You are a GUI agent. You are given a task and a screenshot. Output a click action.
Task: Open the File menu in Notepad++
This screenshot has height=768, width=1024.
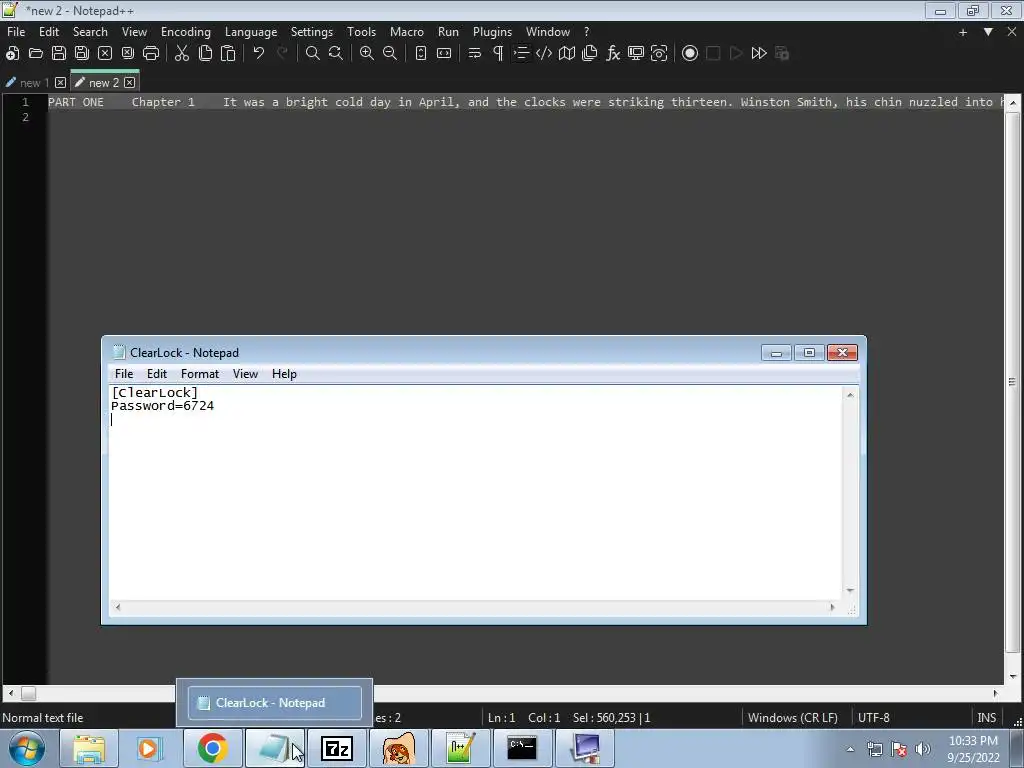[16, 31]
